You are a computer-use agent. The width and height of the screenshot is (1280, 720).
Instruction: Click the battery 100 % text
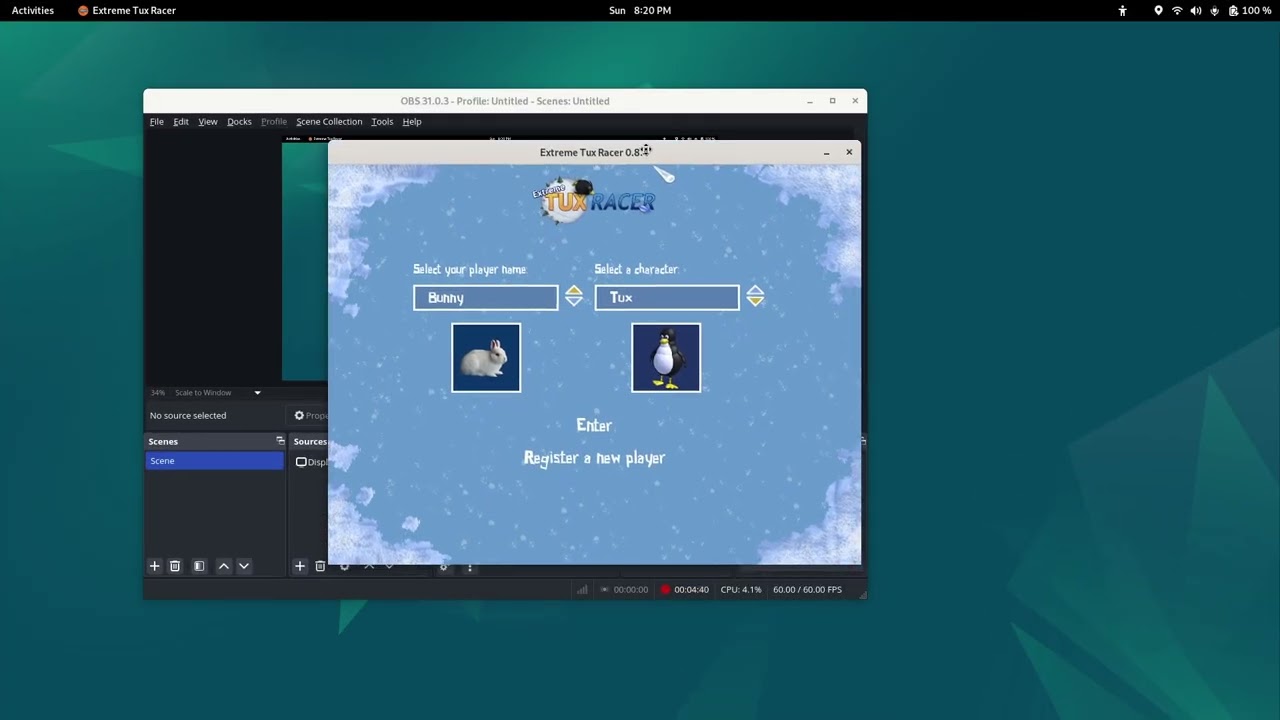[x=1257, y=11]
